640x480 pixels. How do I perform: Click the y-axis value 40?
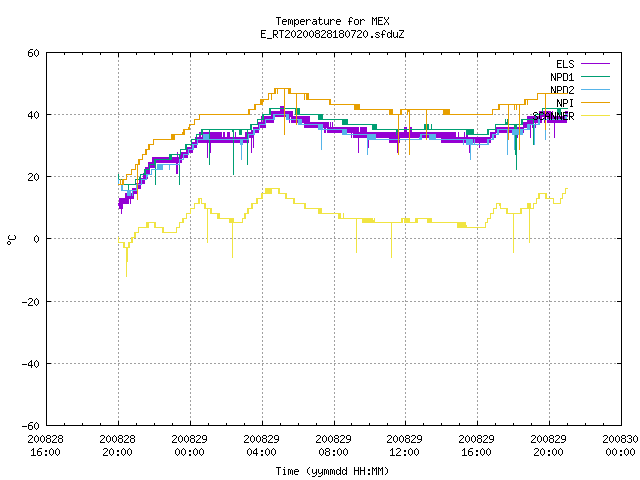pyautogui.click(x=33, y=115)
